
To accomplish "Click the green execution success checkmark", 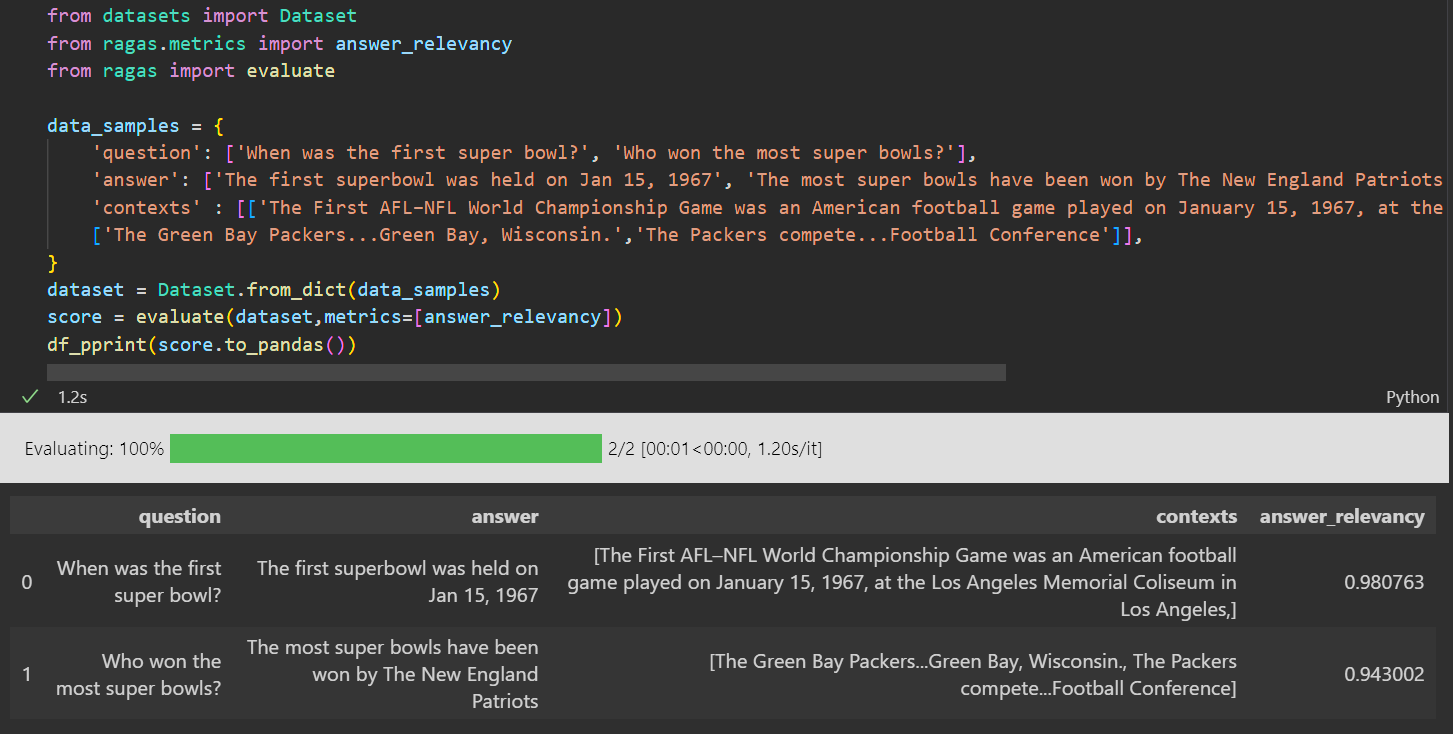I will click(x=30, y=397).
